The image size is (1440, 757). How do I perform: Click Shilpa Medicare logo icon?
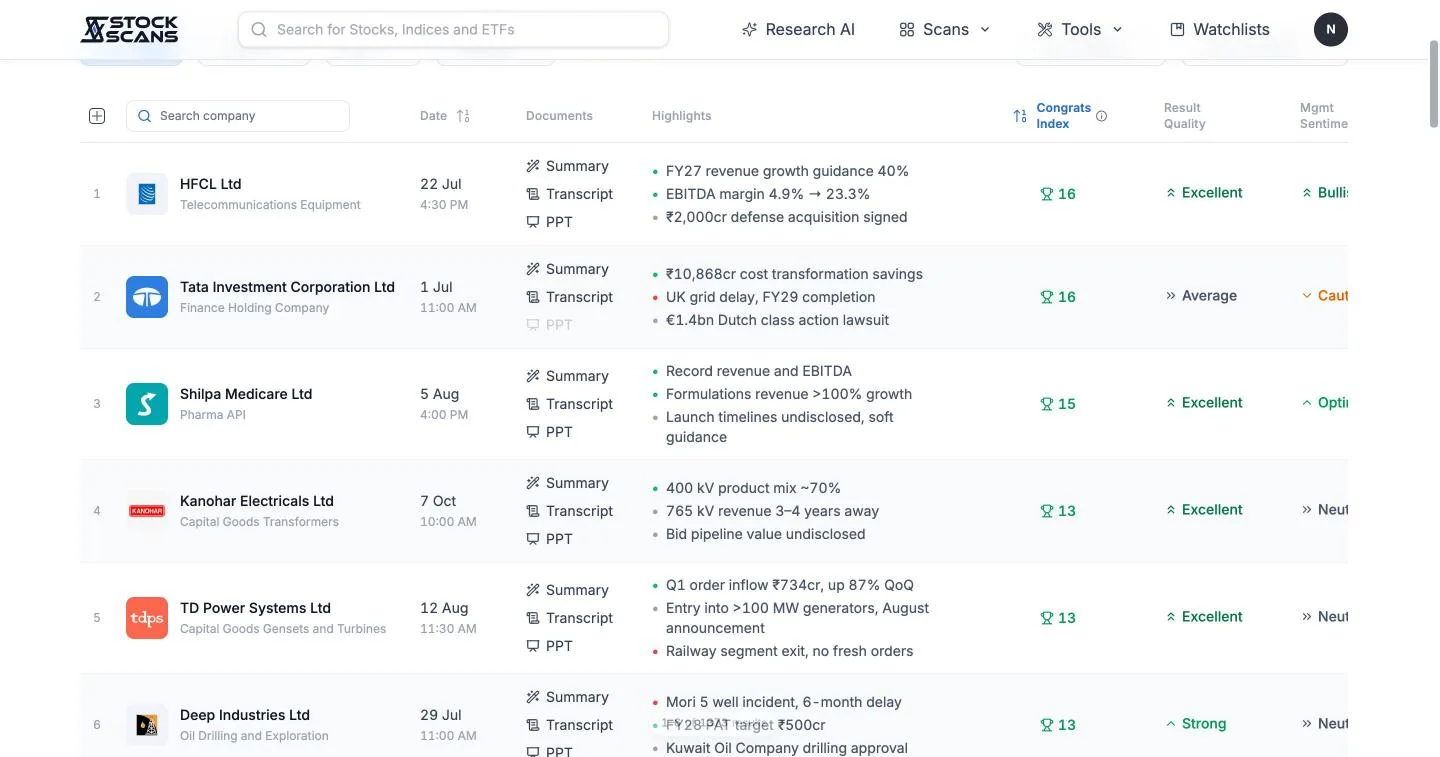[147, 404]
